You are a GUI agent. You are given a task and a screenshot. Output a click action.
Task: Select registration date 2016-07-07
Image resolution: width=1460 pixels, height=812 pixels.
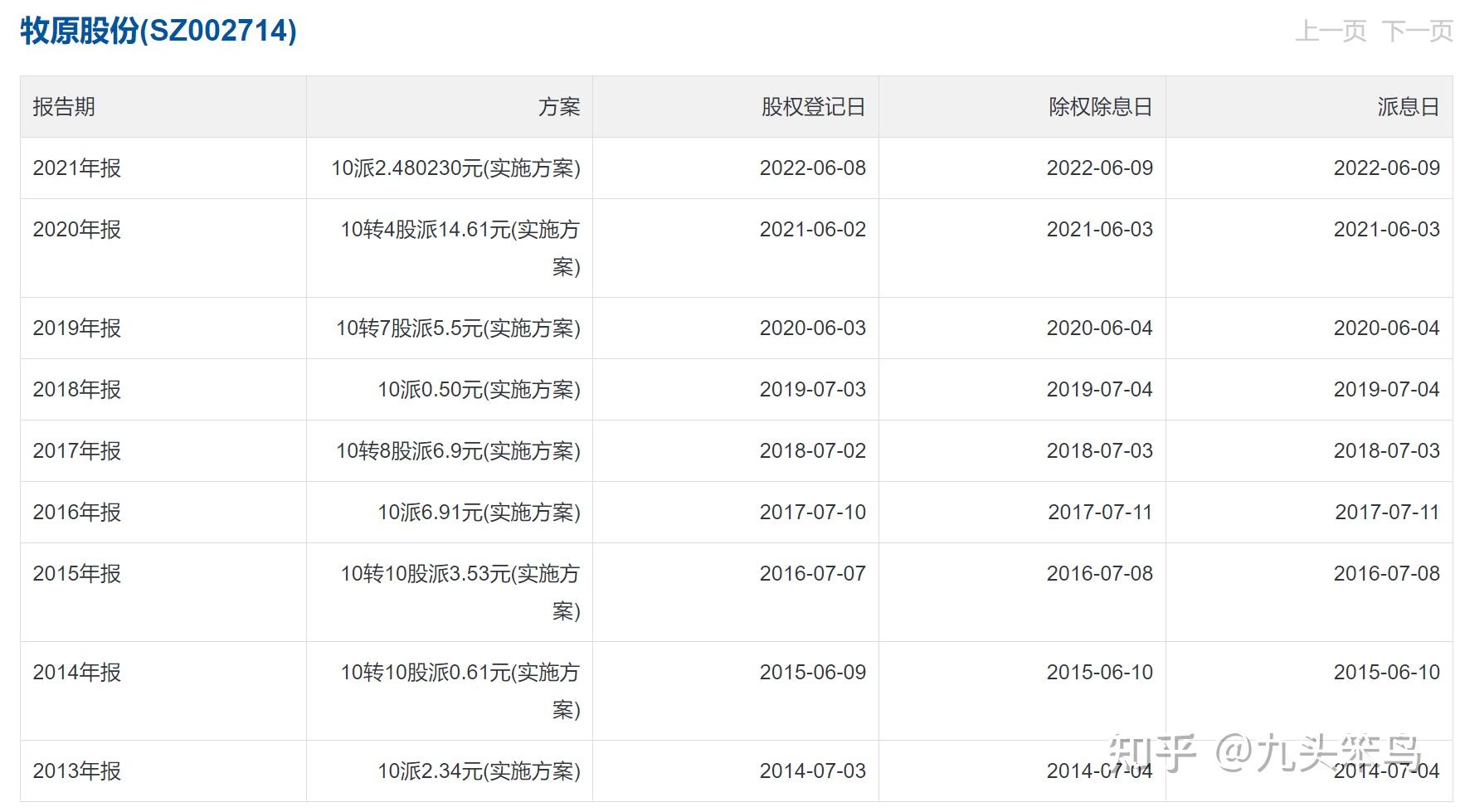pos(813,574)
